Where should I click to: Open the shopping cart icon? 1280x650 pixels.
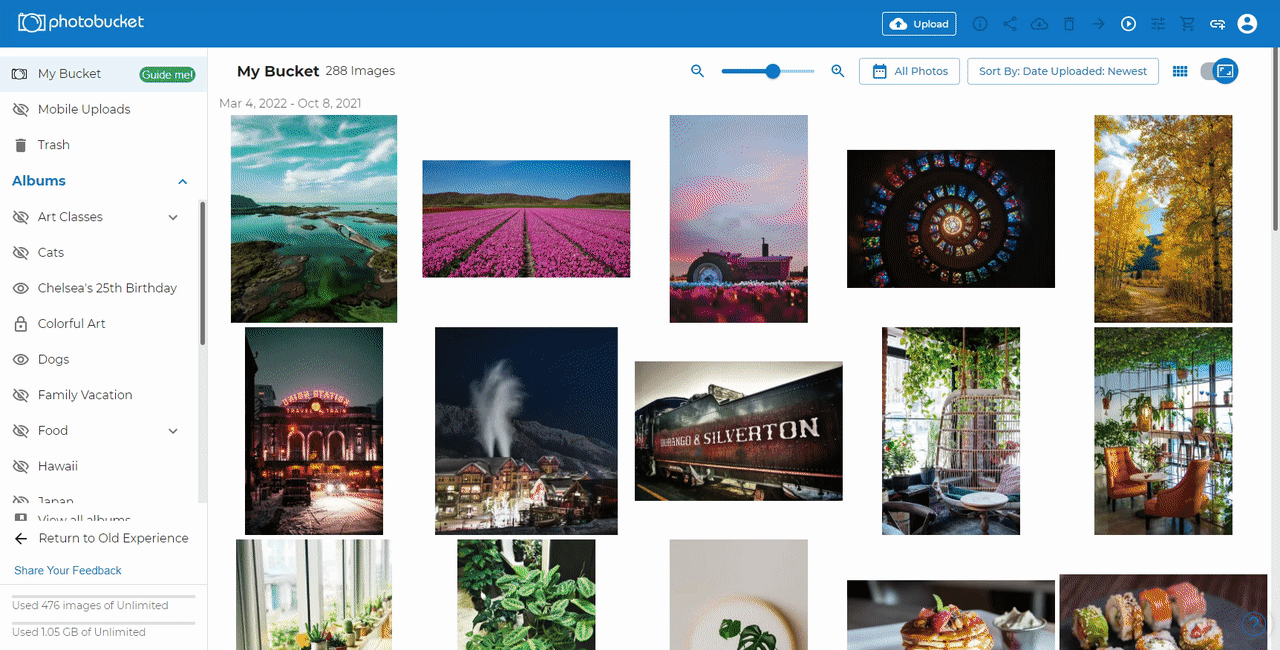tap(1188, 24)
